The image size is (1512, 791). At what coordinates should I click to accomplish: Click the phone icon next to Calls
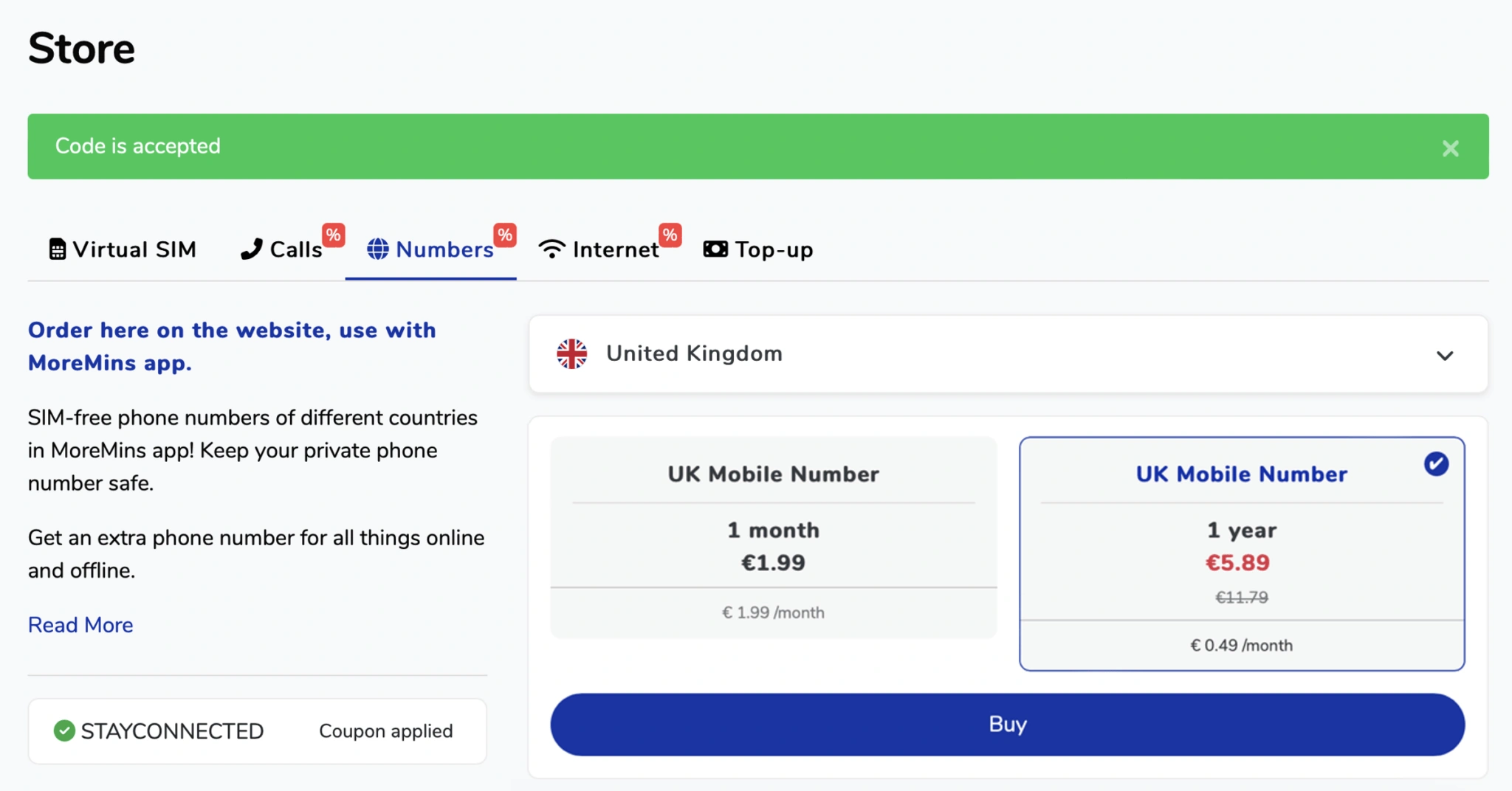(251, 249)
